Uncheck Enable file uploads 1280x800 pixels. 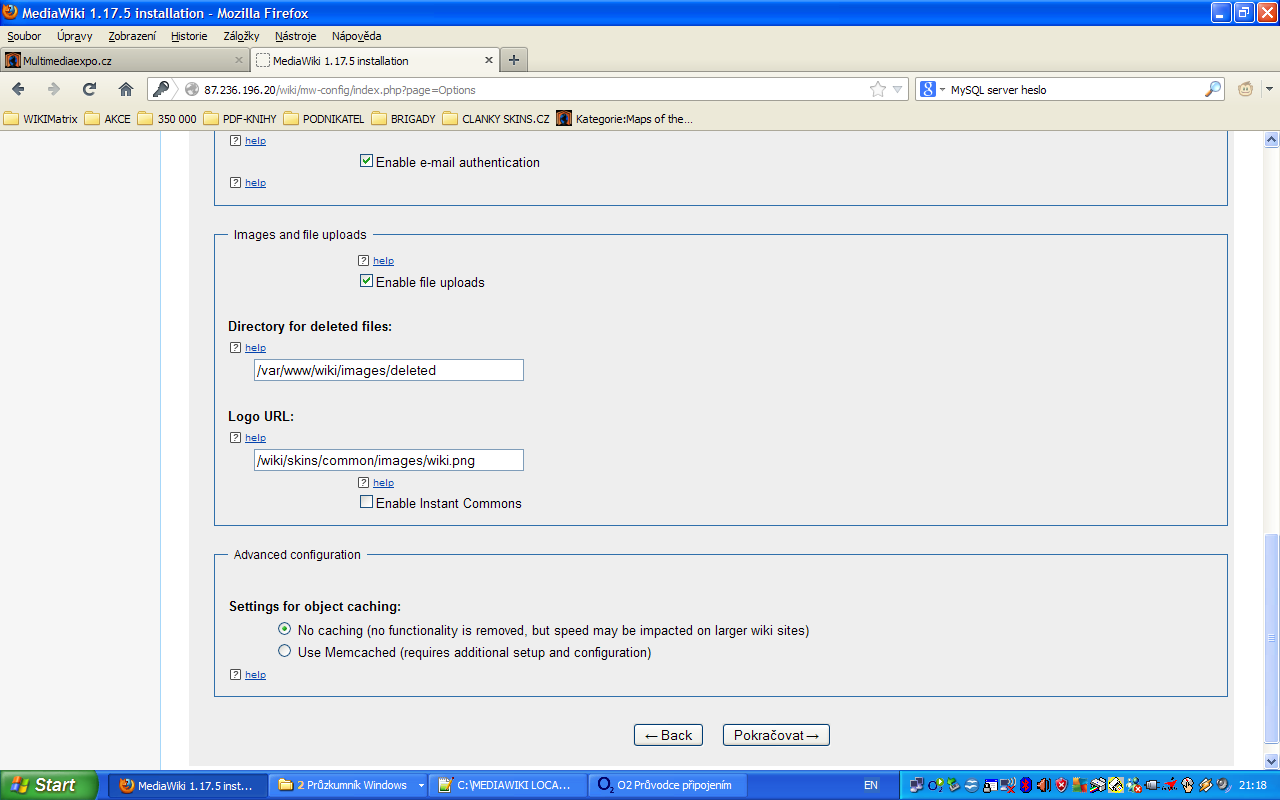point(366,281)
